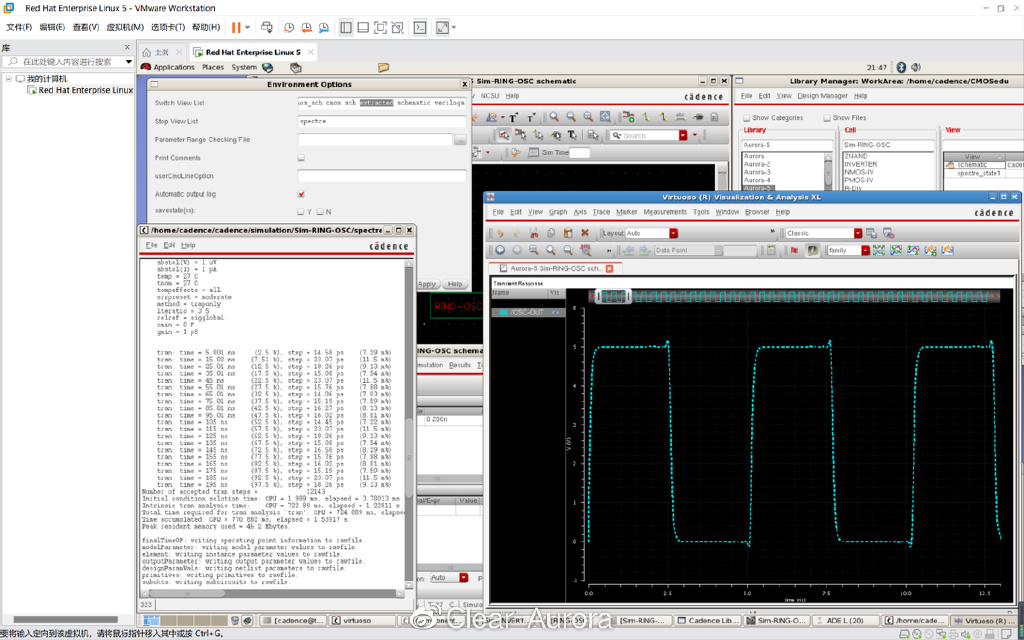Click Bluetooth icon in GNOME panel
The width and height of the screenshot is (1024, 640).
point(901,67)
